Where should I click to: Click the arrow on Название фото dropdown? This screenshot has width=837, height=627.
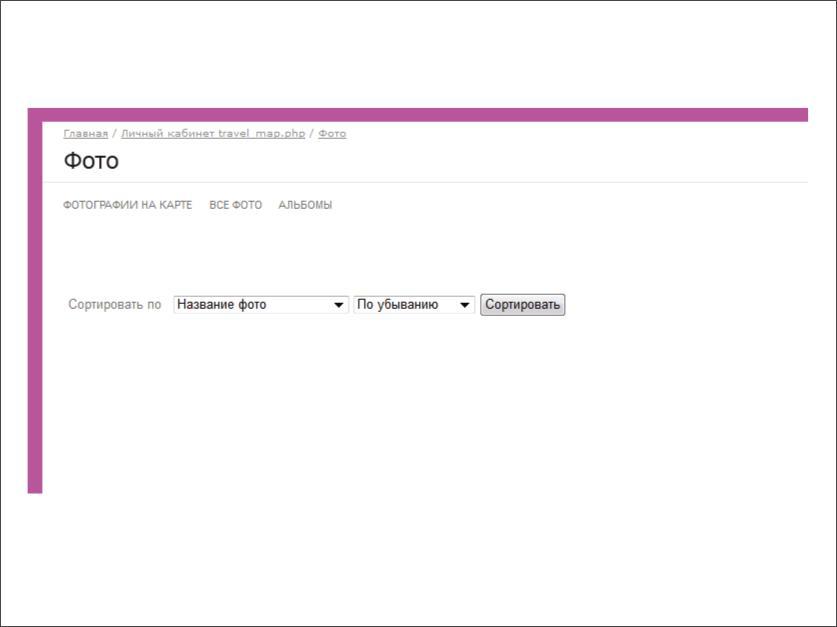[x=339, y=305]
